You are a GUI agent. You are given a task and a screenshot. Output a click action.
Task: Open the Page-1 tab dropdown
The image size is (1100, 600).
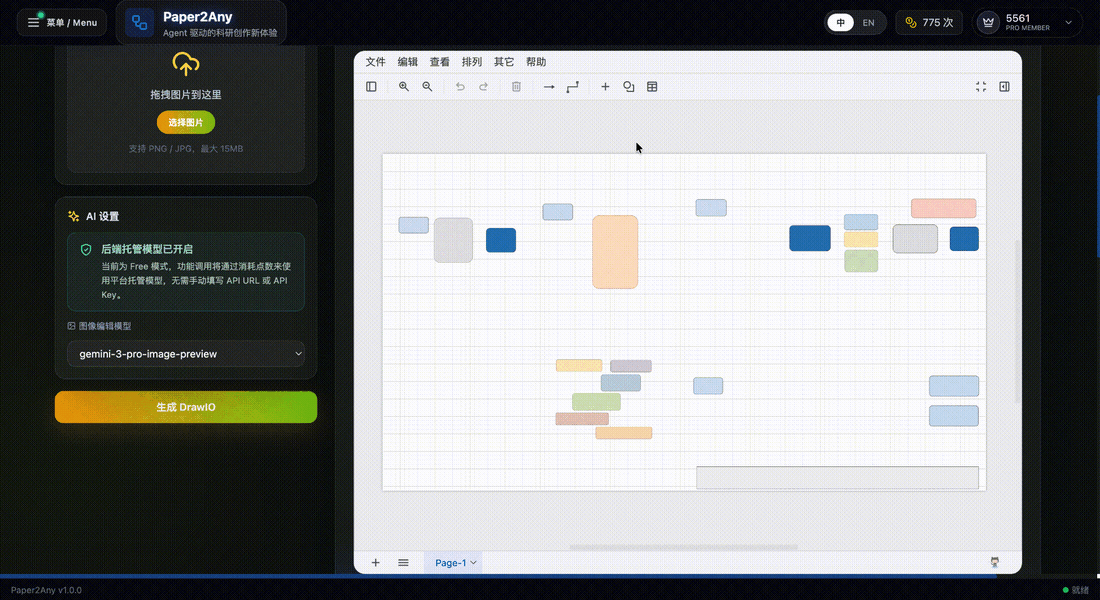[456, 563]
